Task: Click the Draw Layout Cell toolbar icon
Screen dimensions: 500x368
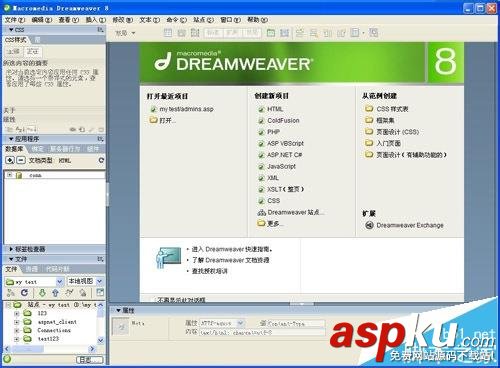Action: pyautogui.click(x=284, y=33)
